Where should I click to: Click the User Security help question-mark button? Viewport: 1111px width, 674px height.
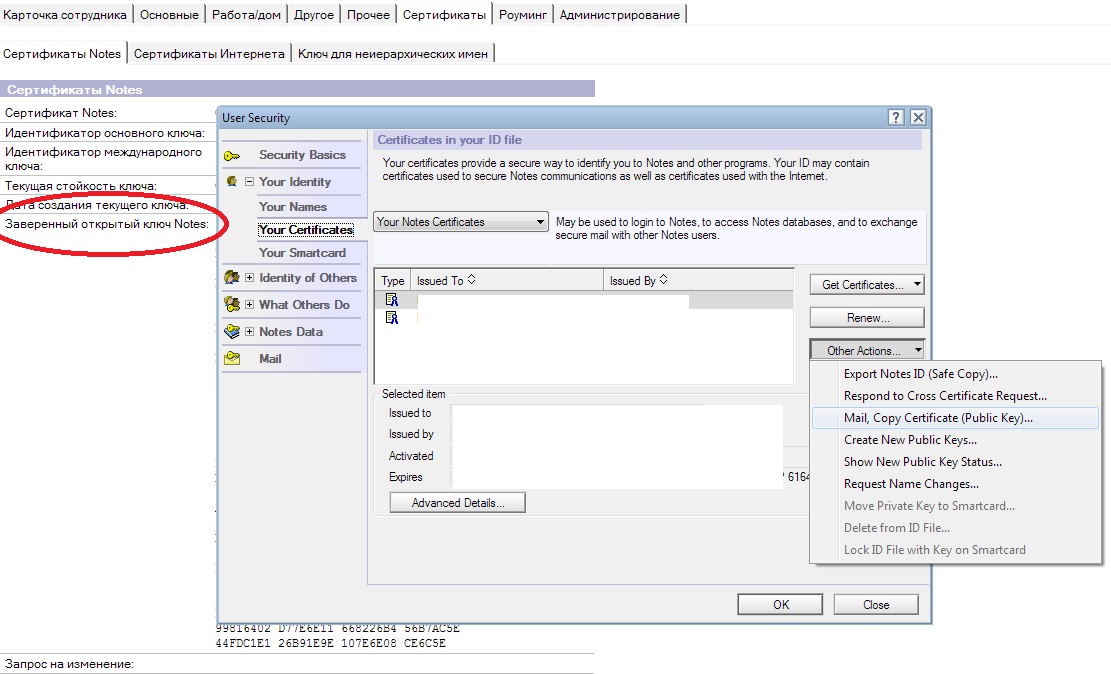click(896, 118)
